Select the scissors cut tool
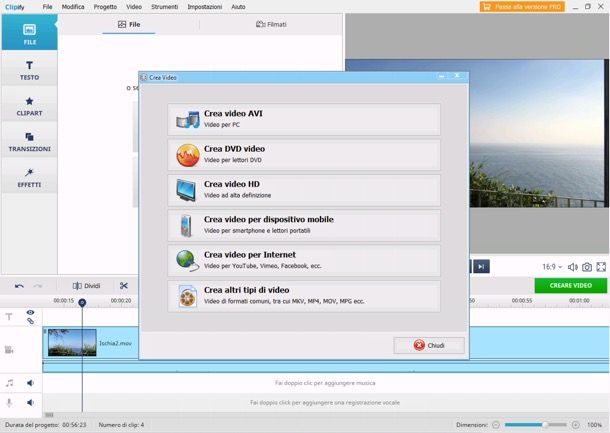 point(124,286)
